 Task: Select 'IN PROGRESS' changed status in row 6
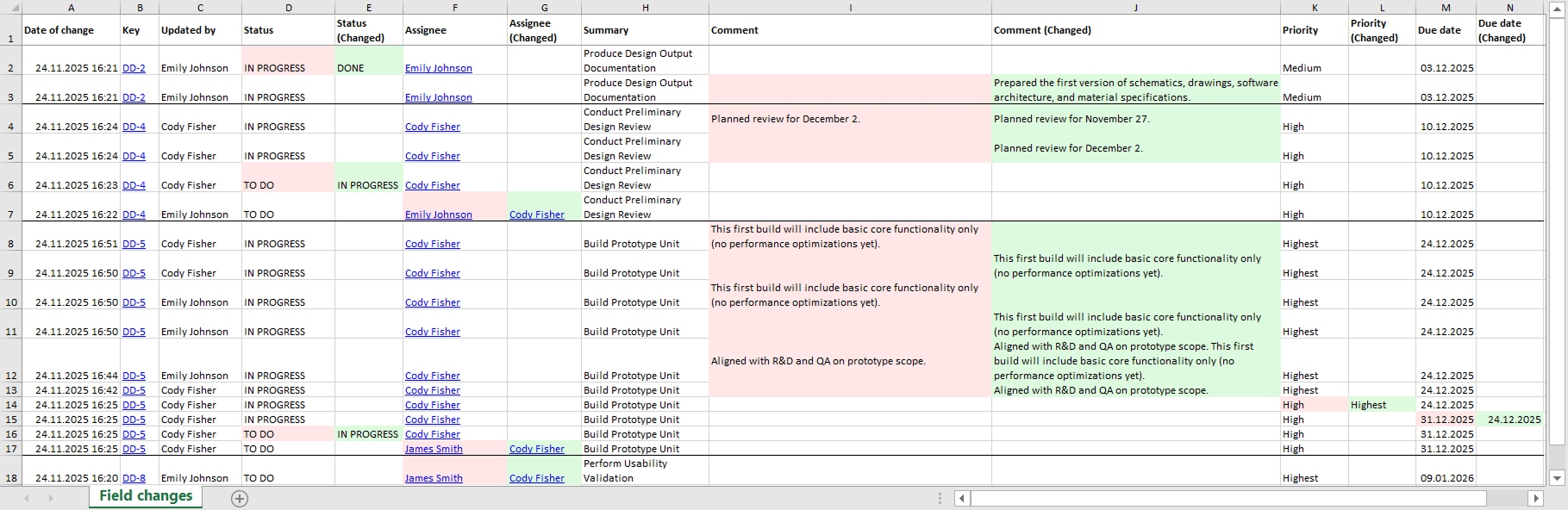click(x=368, y=177)
